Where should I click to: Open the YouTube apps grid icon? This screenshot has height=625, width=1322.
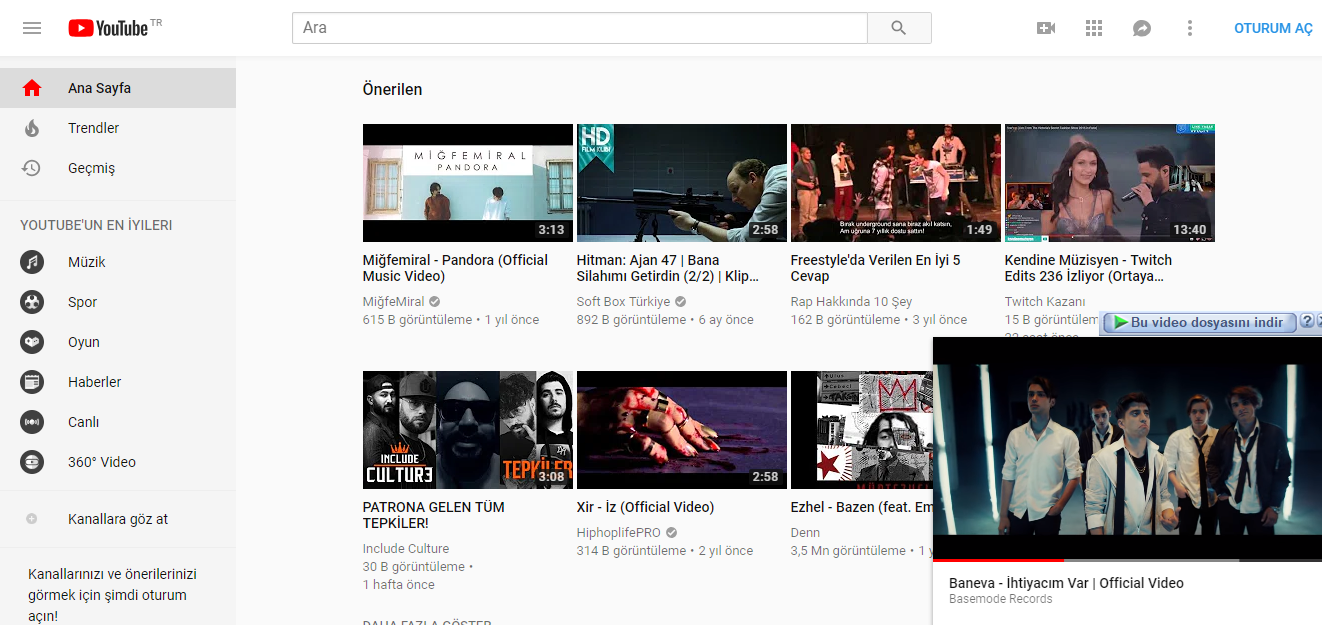(1094, 28)
